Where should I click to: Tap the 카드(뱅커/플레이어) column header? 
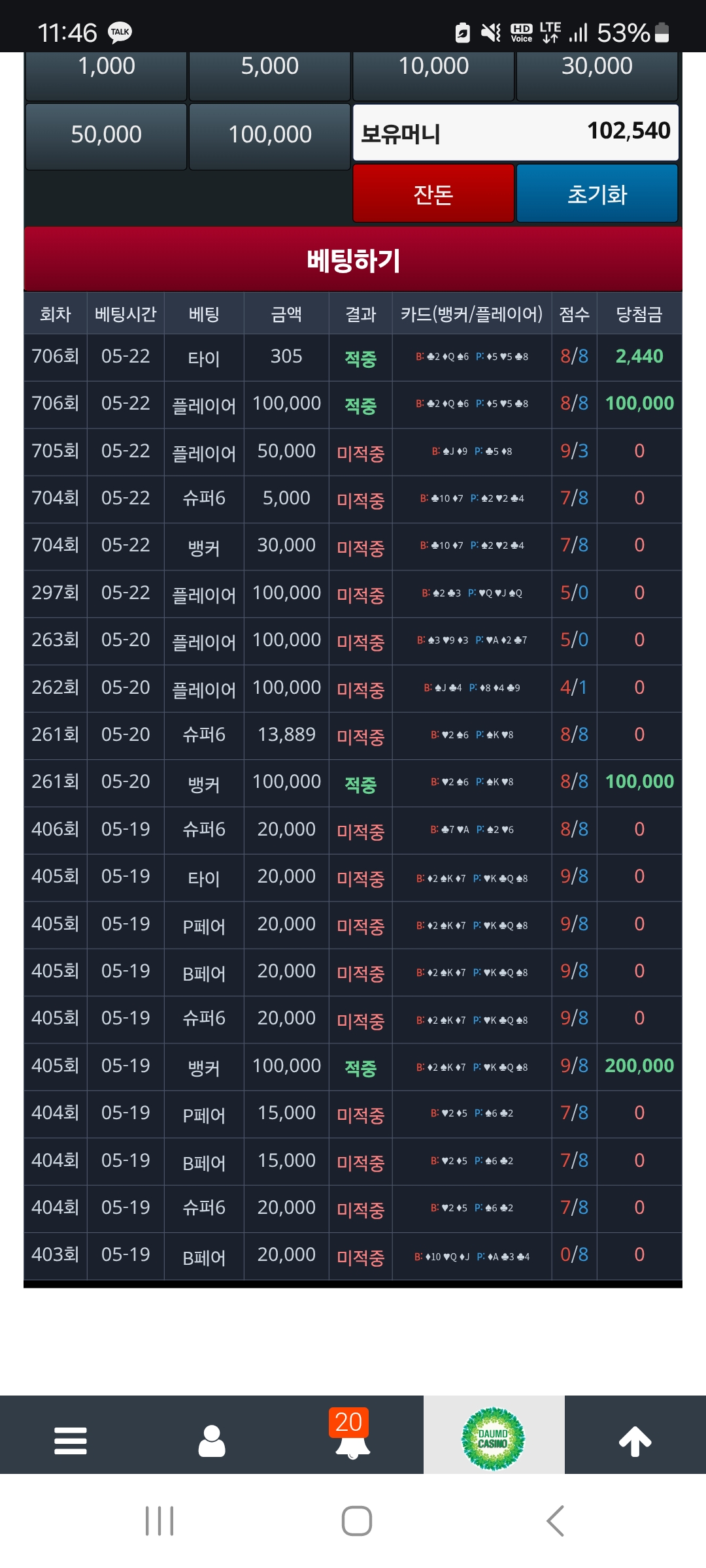tap(471, 314)
